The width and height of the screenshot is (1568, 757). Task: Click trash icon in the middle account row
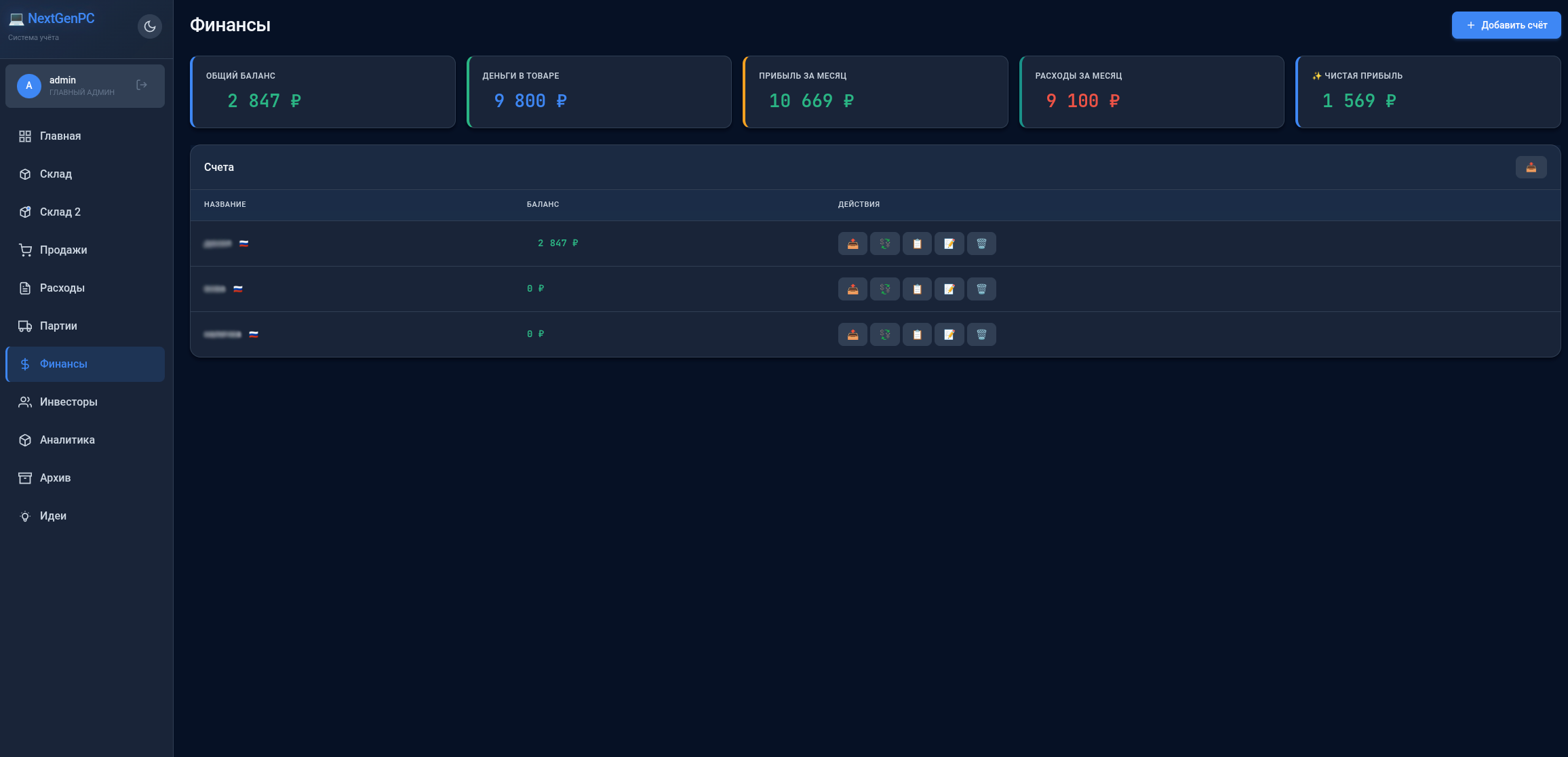point(981,289)
